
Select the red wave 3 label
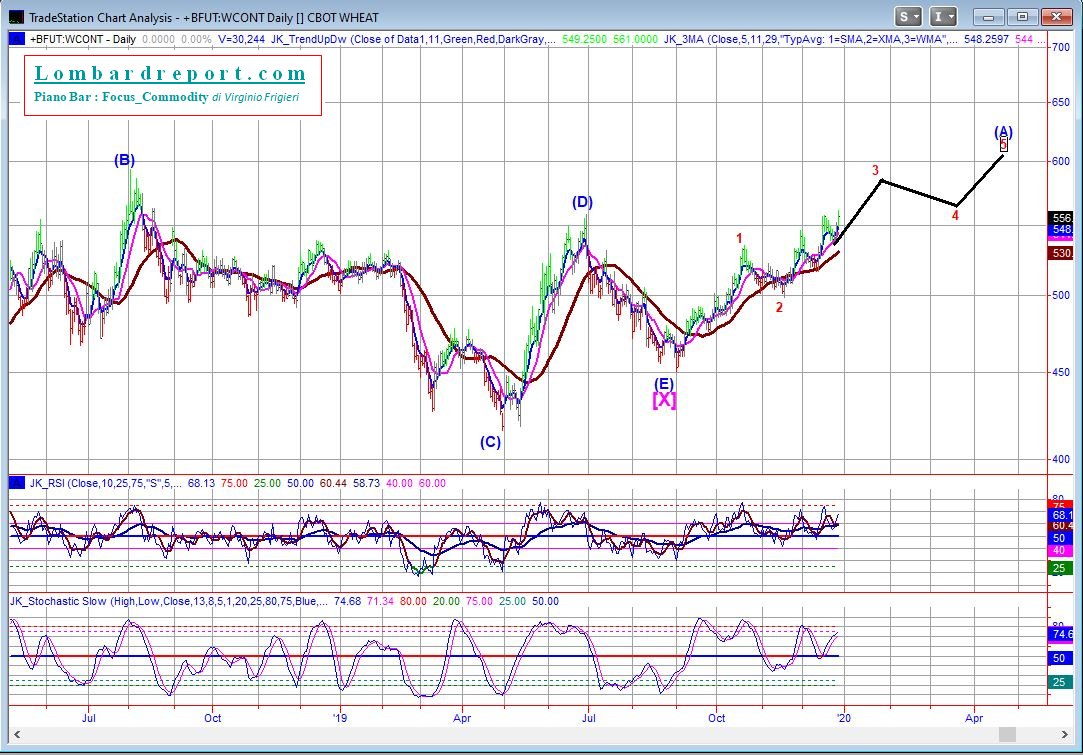pos(875,170)
